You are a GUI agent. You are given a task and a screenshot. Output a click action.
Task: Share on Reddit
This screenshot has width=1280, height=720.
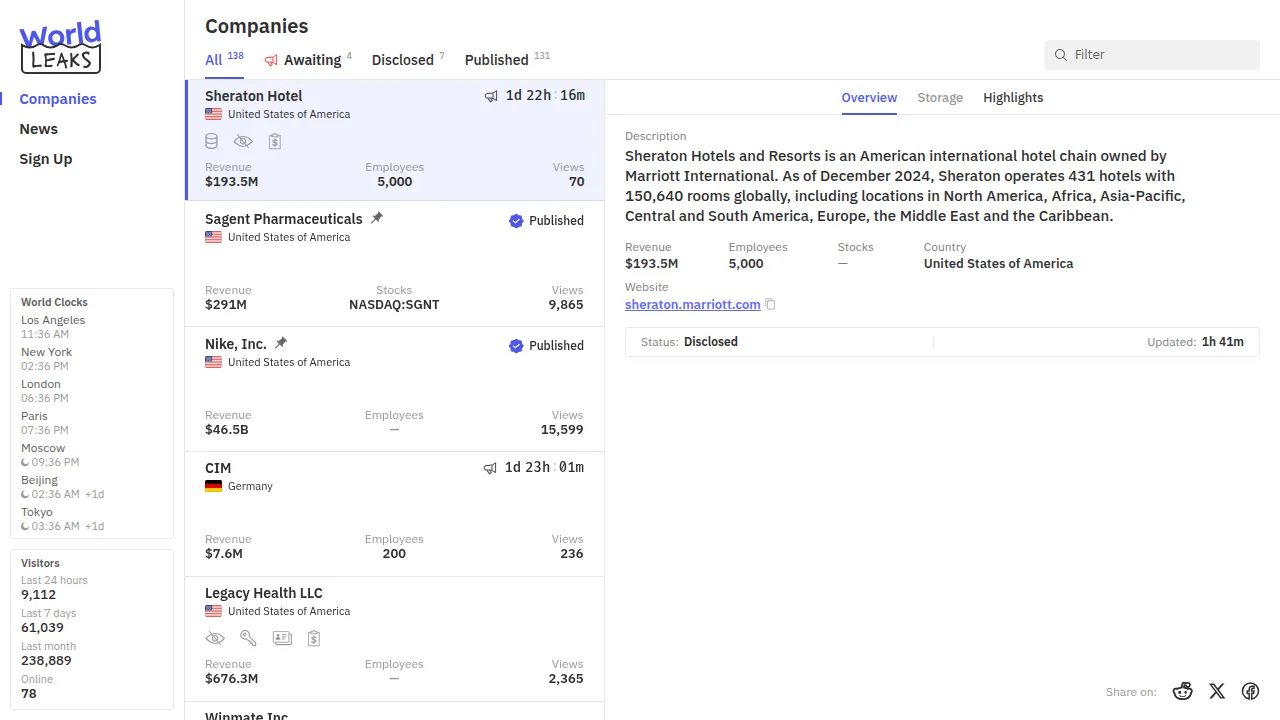[x=1183, y=691]
